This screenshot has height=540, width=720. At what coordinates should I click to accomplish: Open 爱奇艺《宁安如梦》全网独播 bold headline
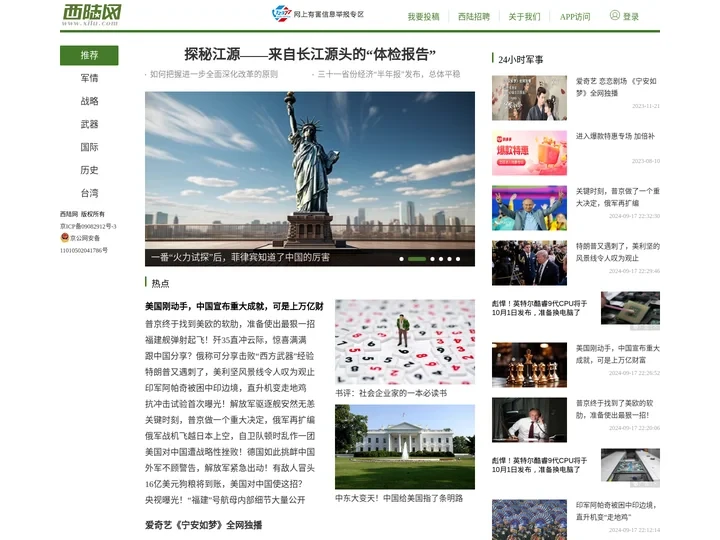click(x=203, y=525)
